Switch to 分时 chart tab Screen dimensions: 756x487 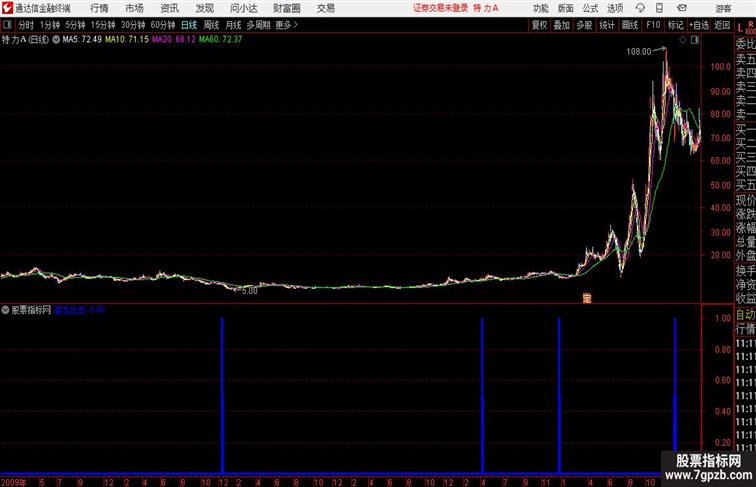click(26, 25)
